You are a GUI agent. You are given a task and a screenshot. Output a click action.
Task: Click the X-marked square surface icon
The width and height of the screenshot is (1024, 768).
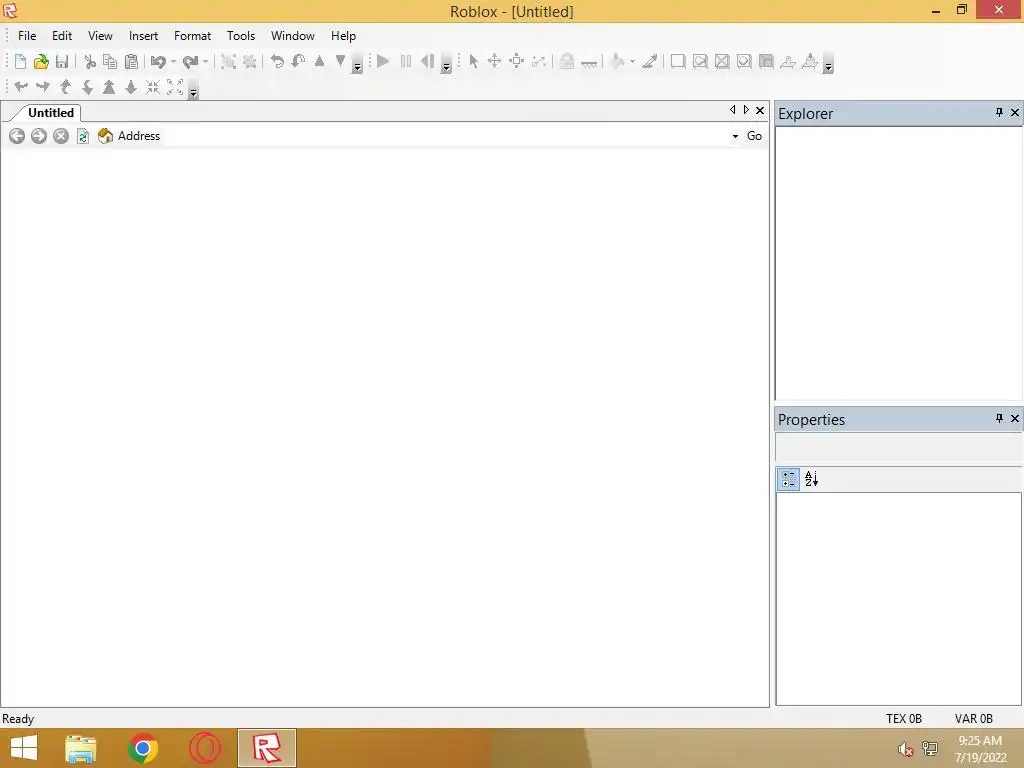[722, 61]
